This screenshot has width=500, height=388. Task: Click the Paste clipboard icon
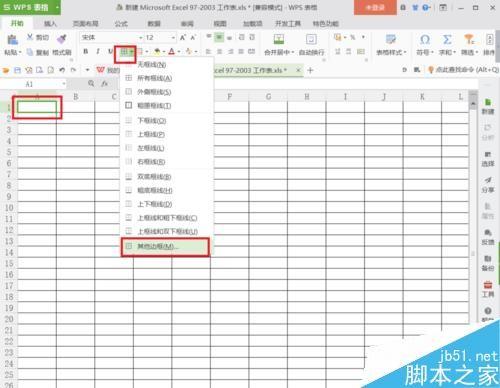[12, 40]
